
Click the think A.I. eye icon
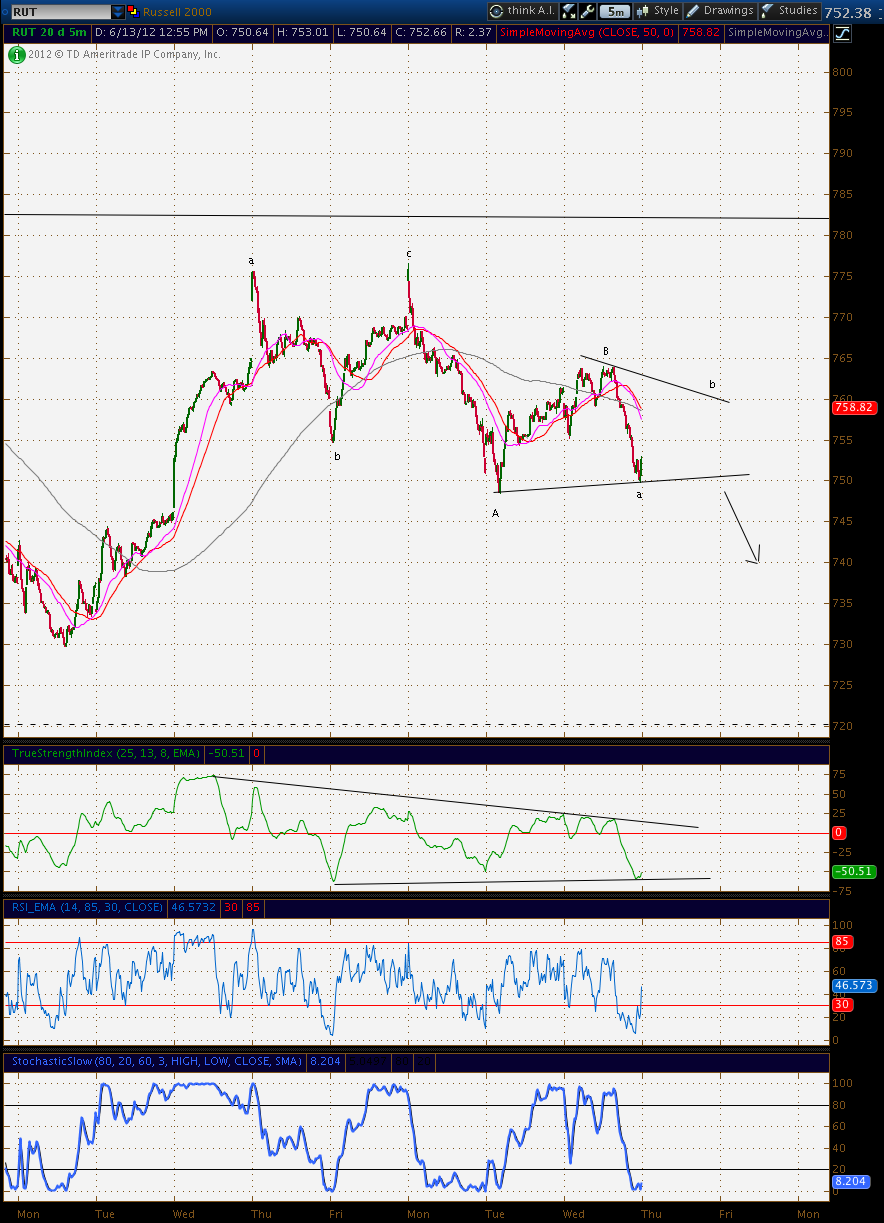[x=497, y=11]
